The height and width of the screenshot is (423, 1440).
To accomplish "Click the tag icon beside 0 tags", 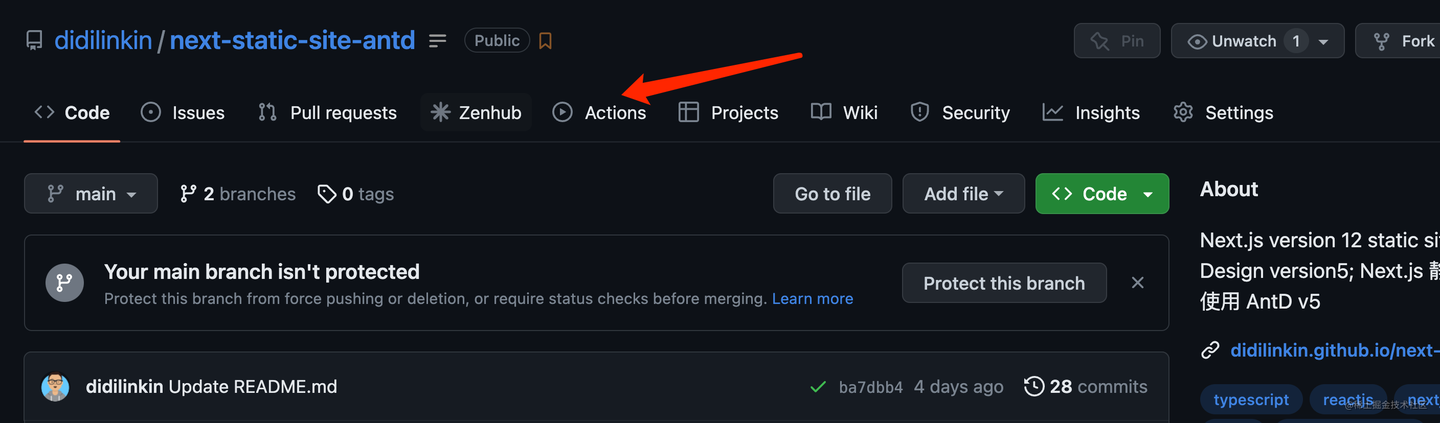I will 327,194.
